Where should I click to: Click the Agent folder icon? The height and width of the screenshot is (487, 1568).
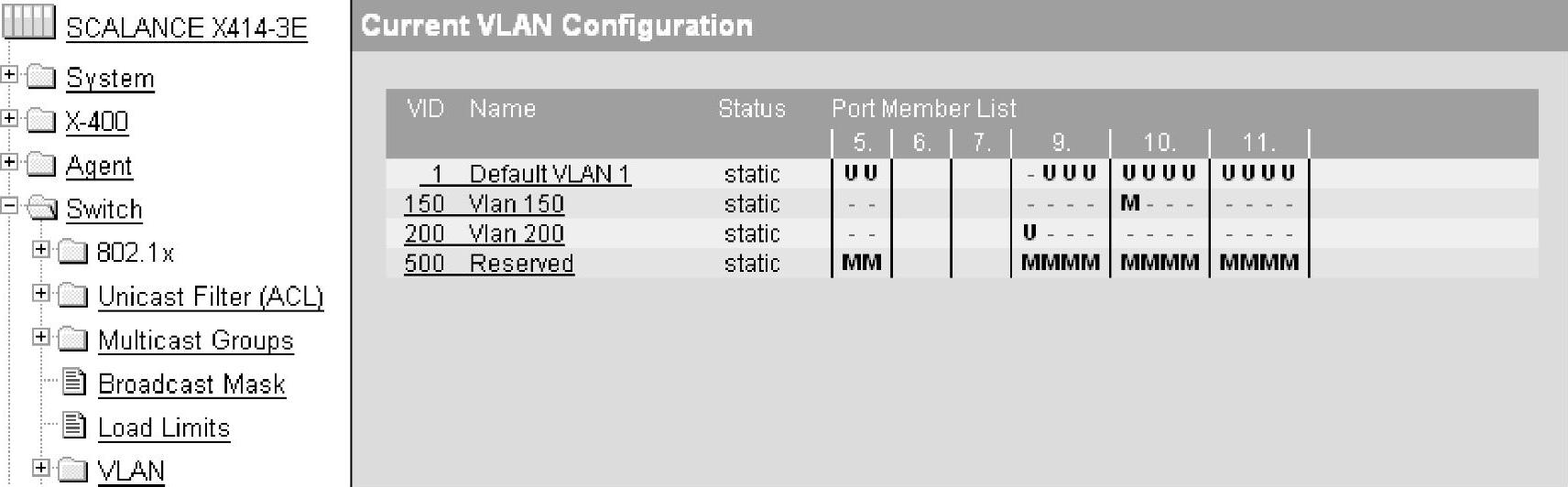pos(42,164)
